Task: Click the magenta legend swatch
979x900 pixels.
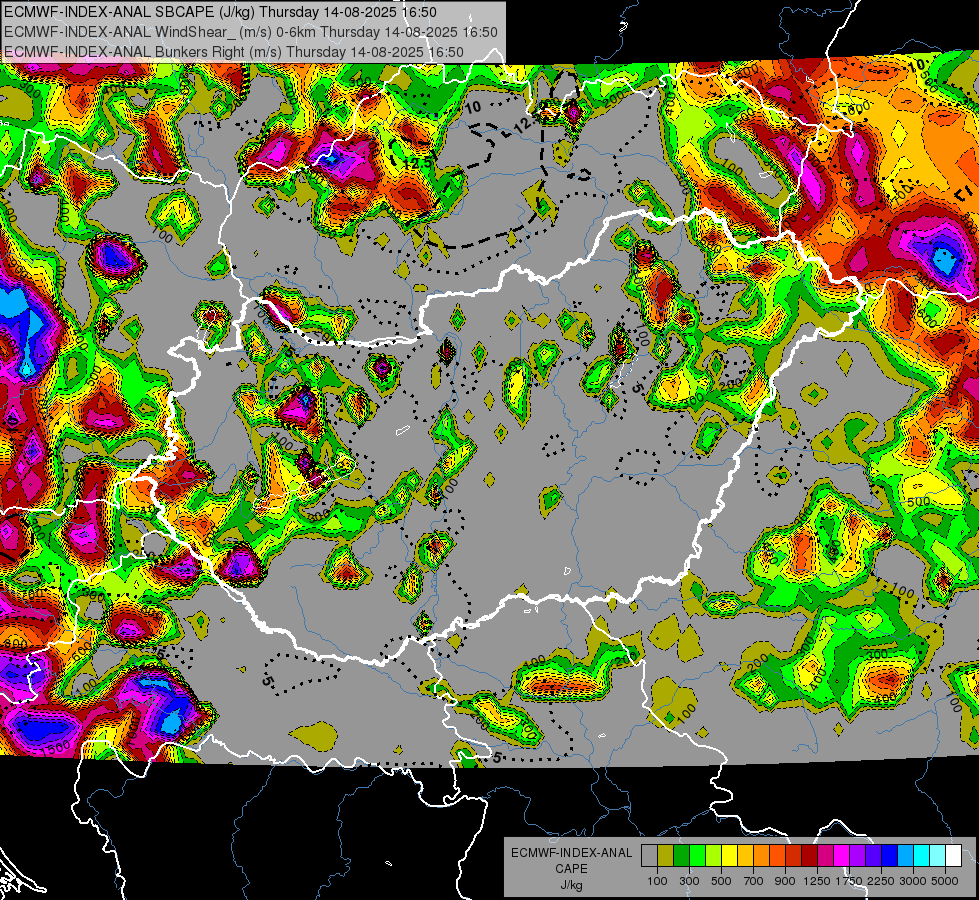Action: [842, 856]
